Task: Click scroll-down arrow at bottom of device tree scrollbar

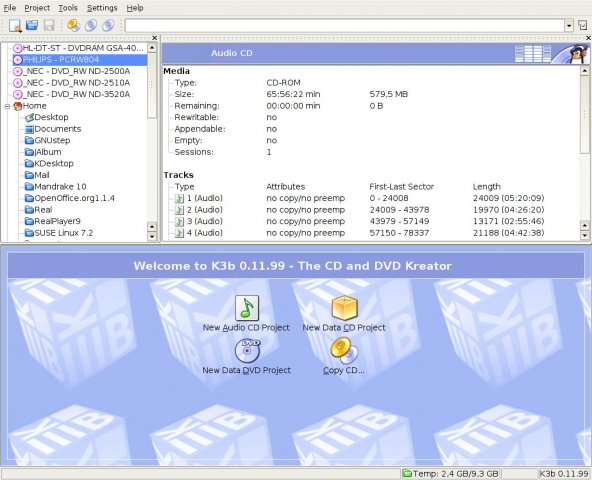Action: pyautogui.click(x=152, y=236)
